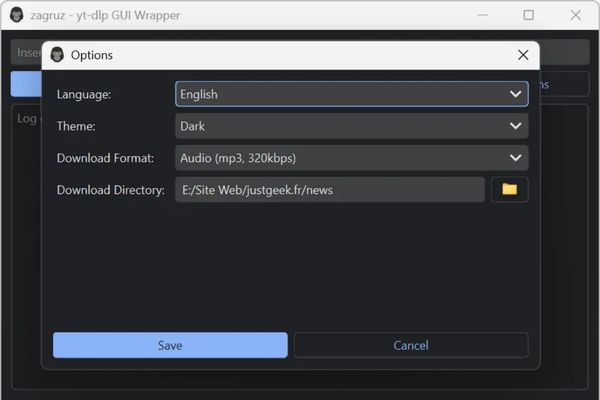Click the zagruz app icon in main title bar

16,15
